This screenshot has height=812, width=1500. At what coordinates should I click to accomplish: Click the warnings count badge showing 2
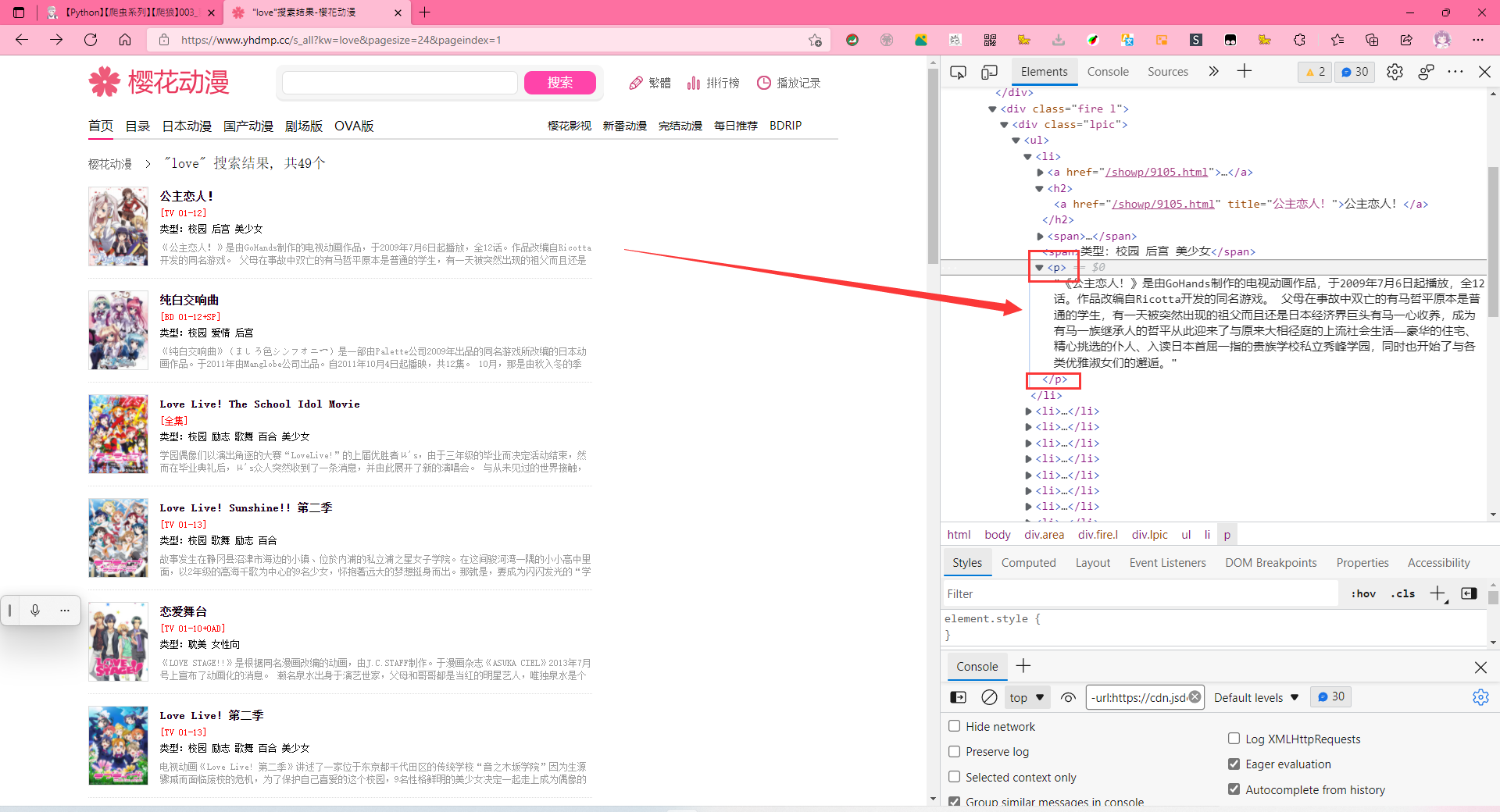(x=1315, y=72)
